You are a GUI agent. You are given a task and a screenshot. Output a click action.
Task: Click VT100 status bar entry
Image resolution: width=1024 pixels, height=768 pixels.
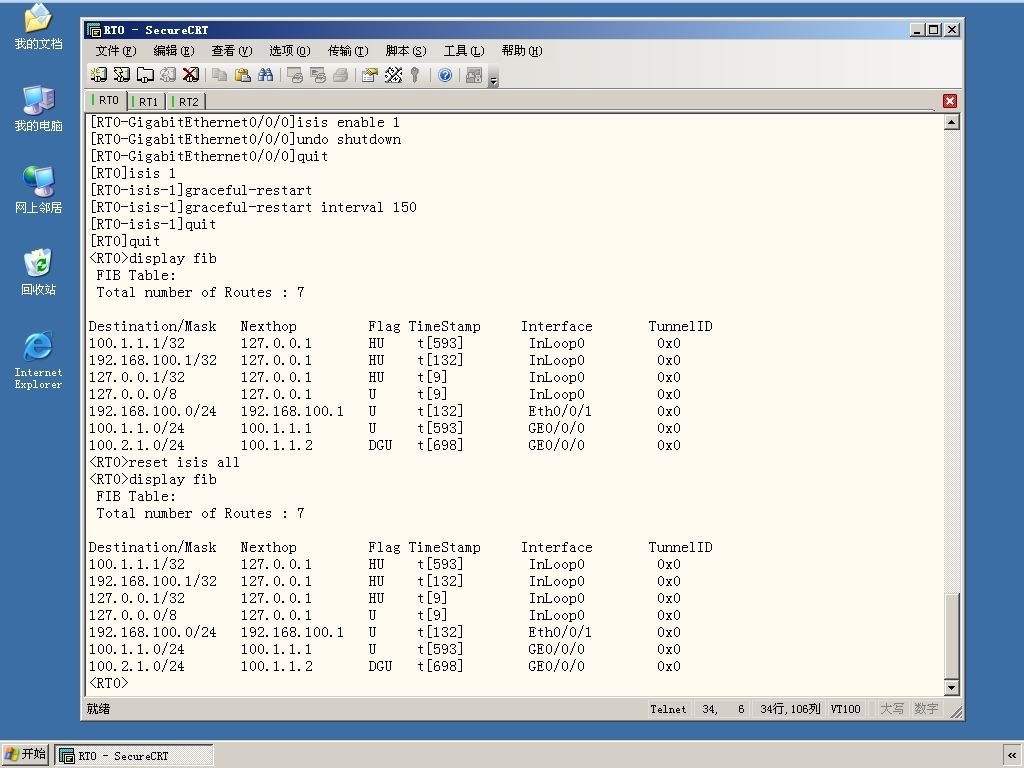[845, 709]
